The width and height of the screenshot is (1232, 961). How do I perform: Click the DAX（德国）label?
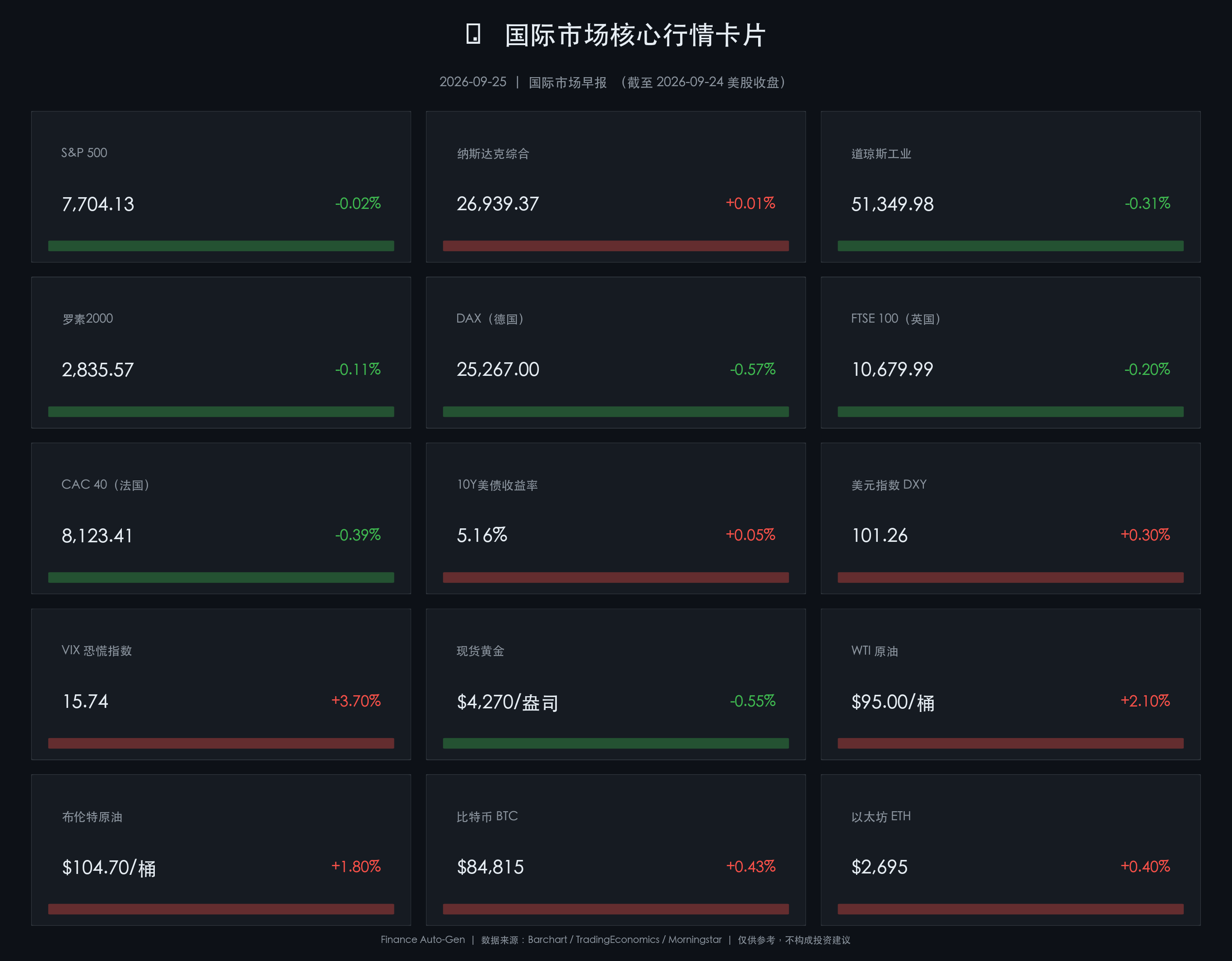(x=491, y=319)
